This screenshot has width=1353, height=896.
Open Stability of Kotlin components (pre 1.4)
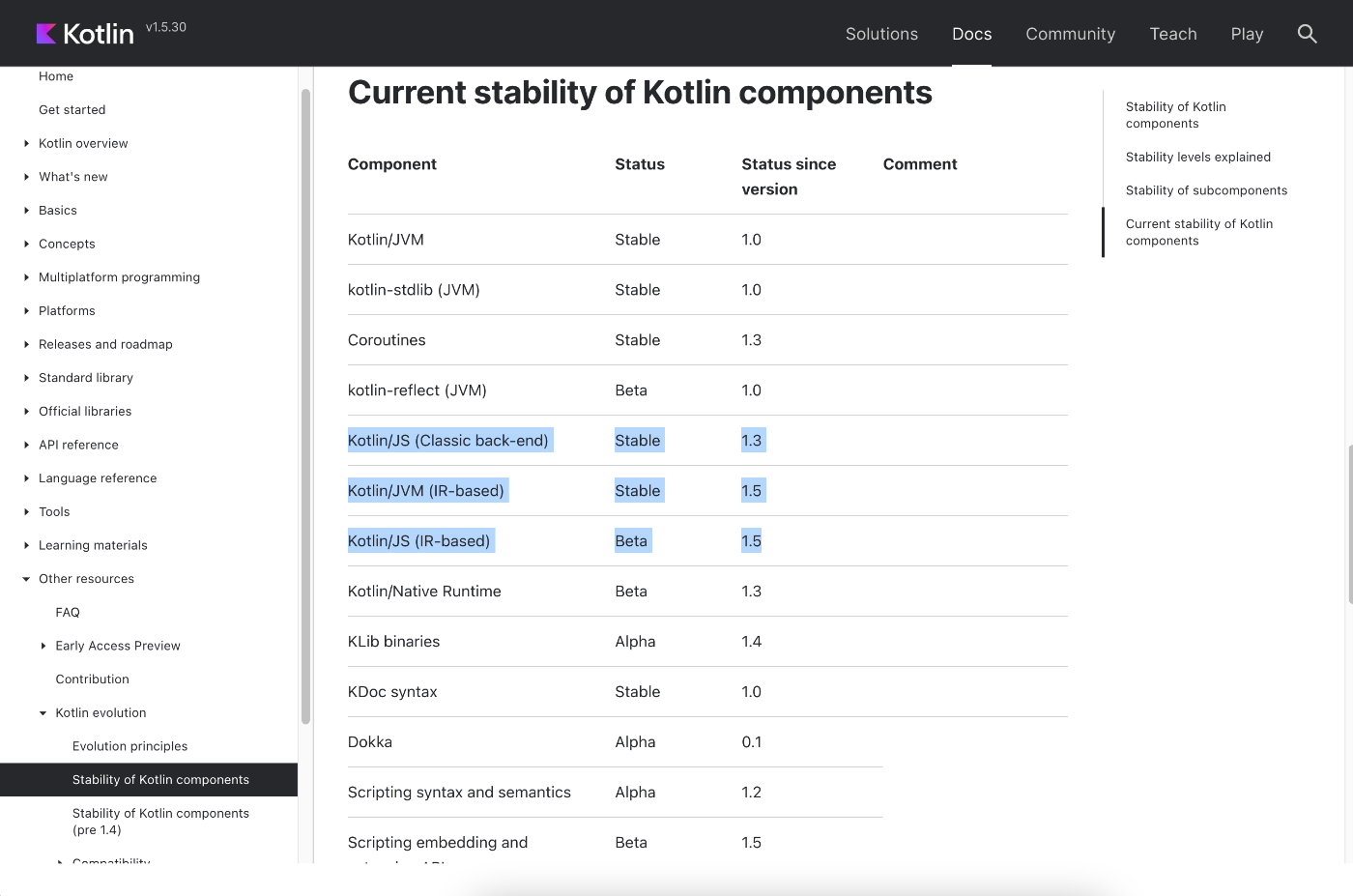[160, 822]
